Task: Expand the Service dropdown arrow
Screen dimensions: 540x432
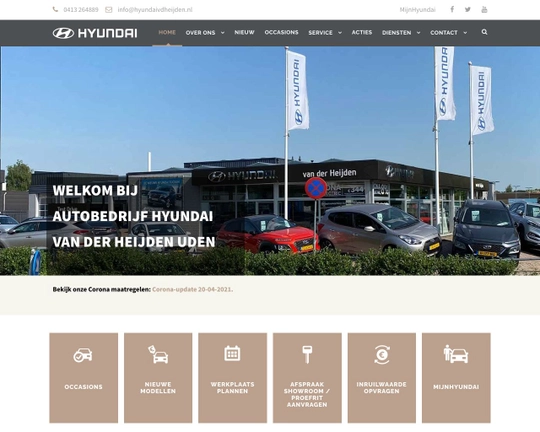Action: 340,33
